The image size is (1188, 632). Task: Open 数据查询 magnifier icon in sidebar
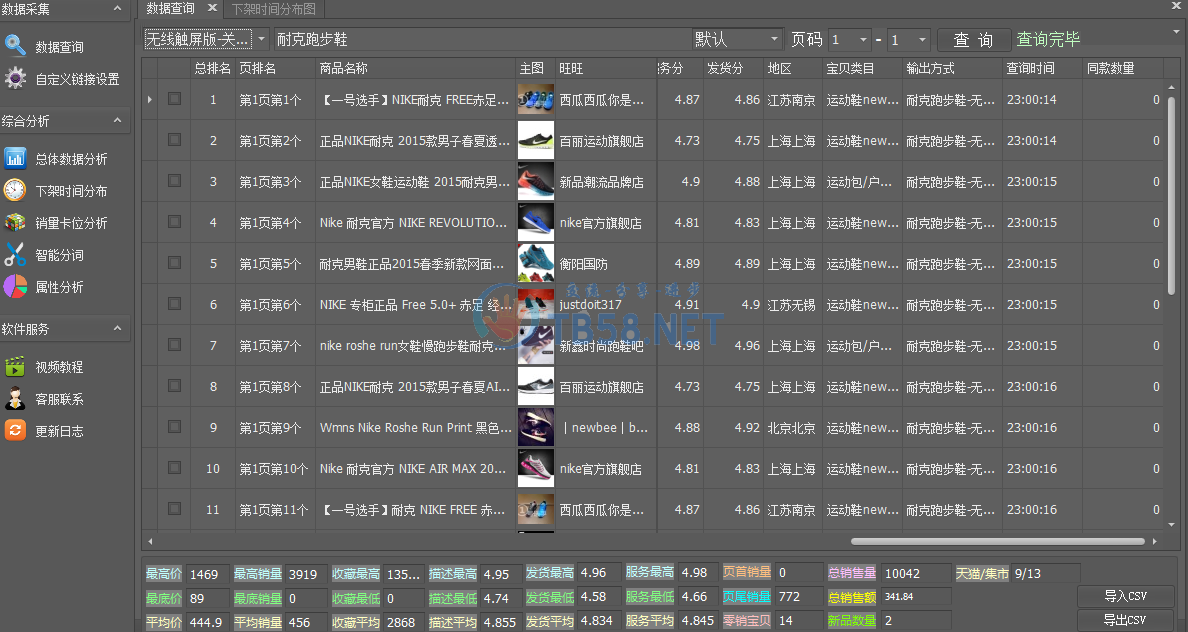(x=15, y=46)
